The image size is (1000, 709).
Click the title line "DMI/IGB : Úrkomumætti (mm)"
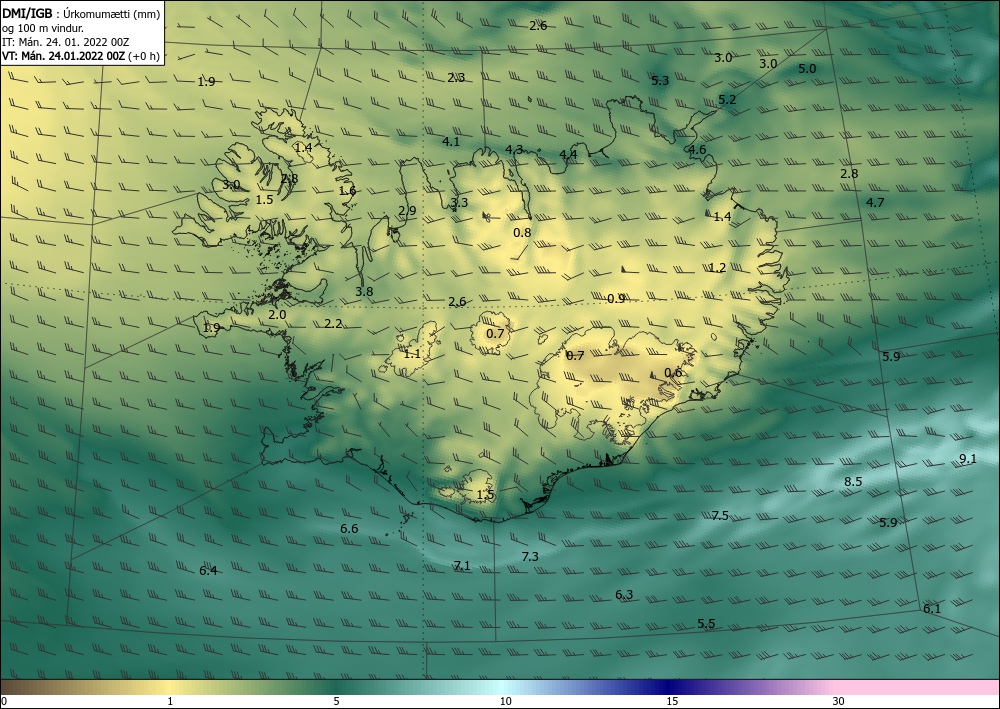click(82, 13)
